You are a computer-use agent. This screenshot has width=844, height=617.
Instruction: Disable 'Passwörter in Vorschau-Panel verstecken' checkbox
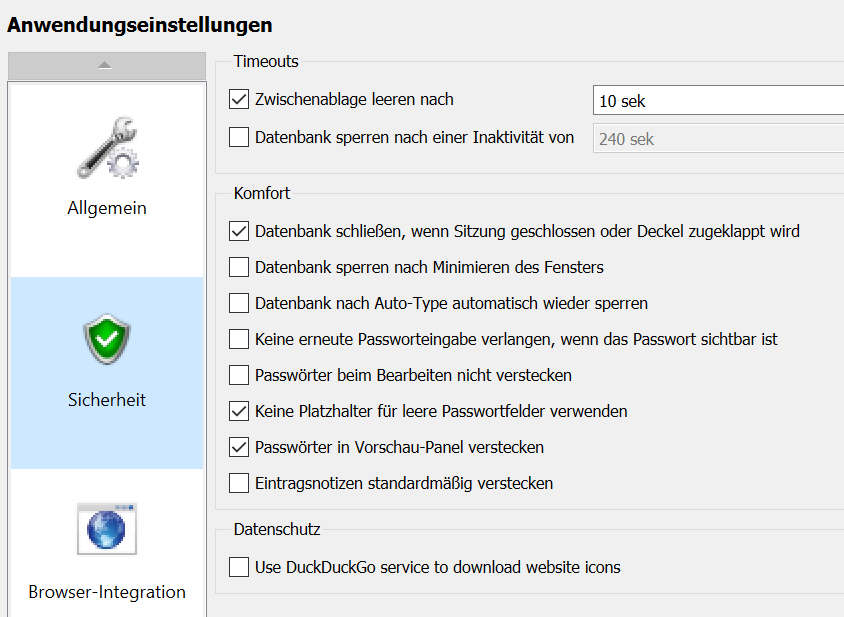[x=239, y=447]
